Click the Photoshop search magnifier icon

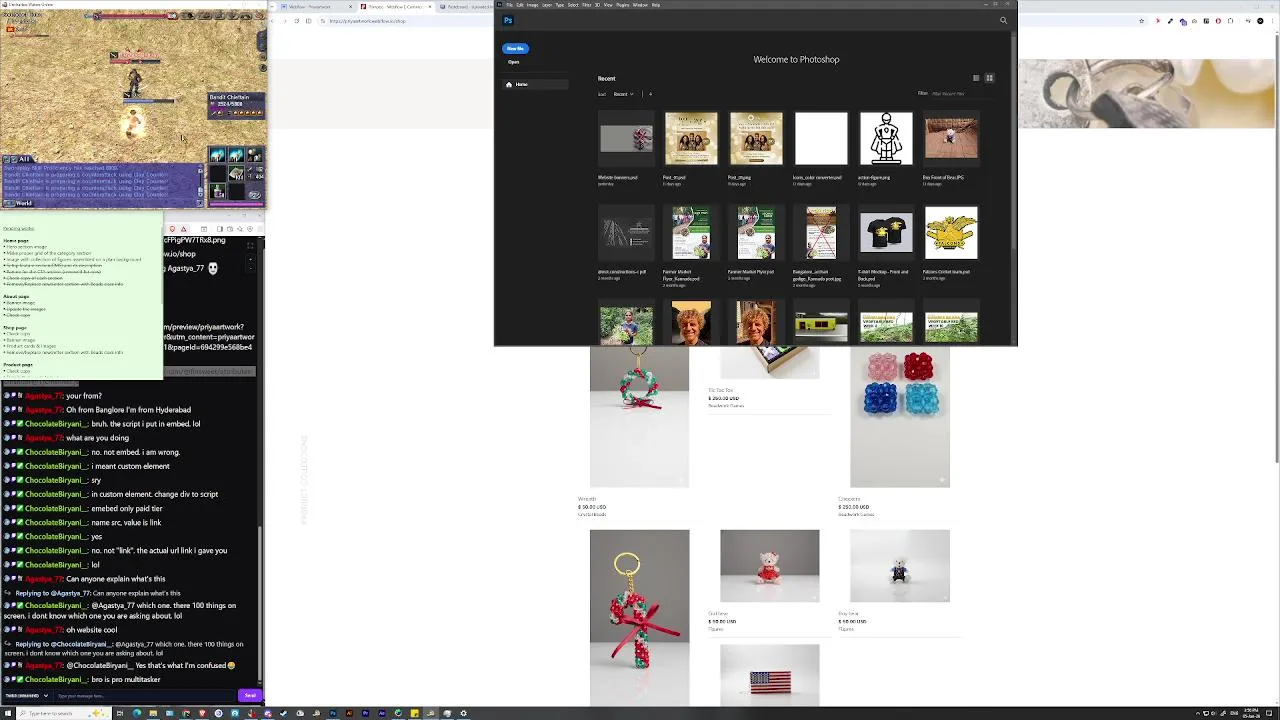[x=1003, y=20]
